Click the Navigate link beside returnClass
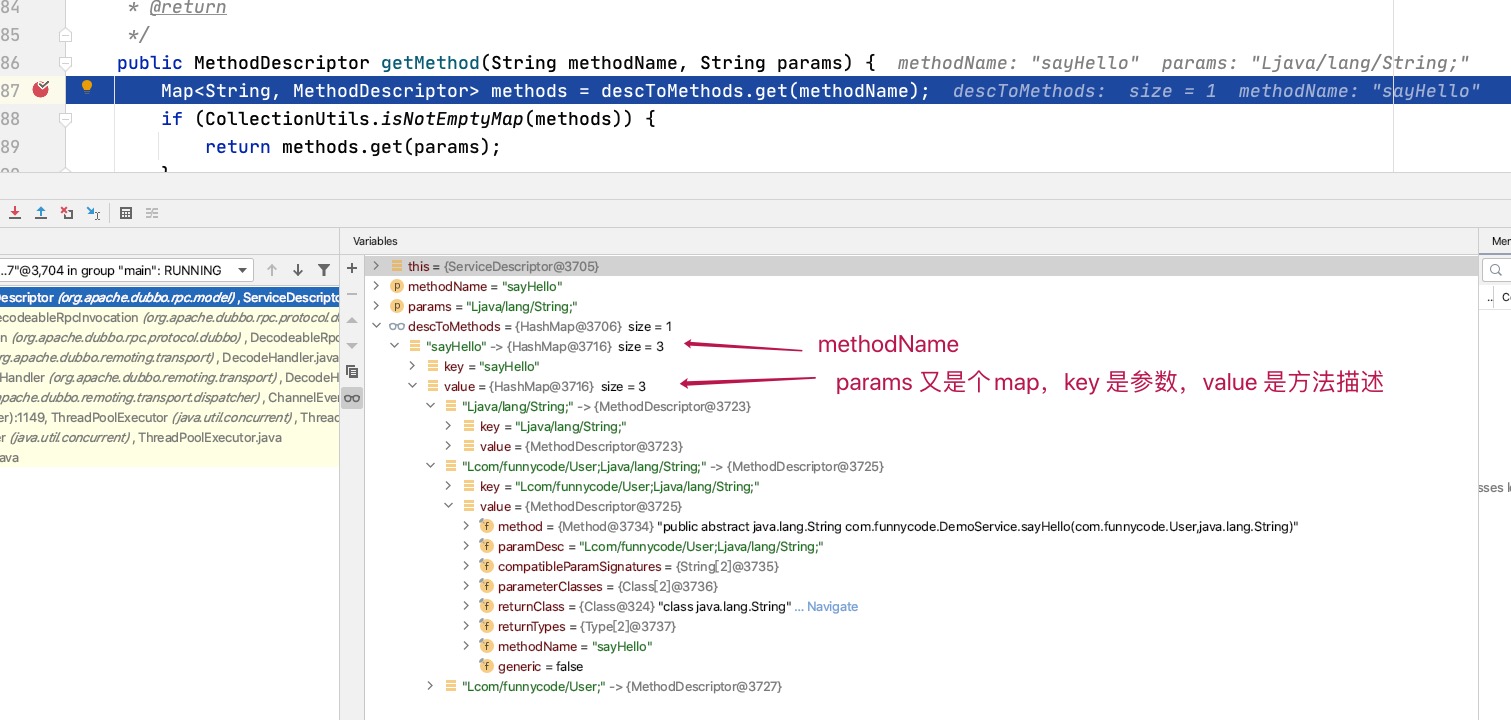1511x720 pixels. click(832, 606)
